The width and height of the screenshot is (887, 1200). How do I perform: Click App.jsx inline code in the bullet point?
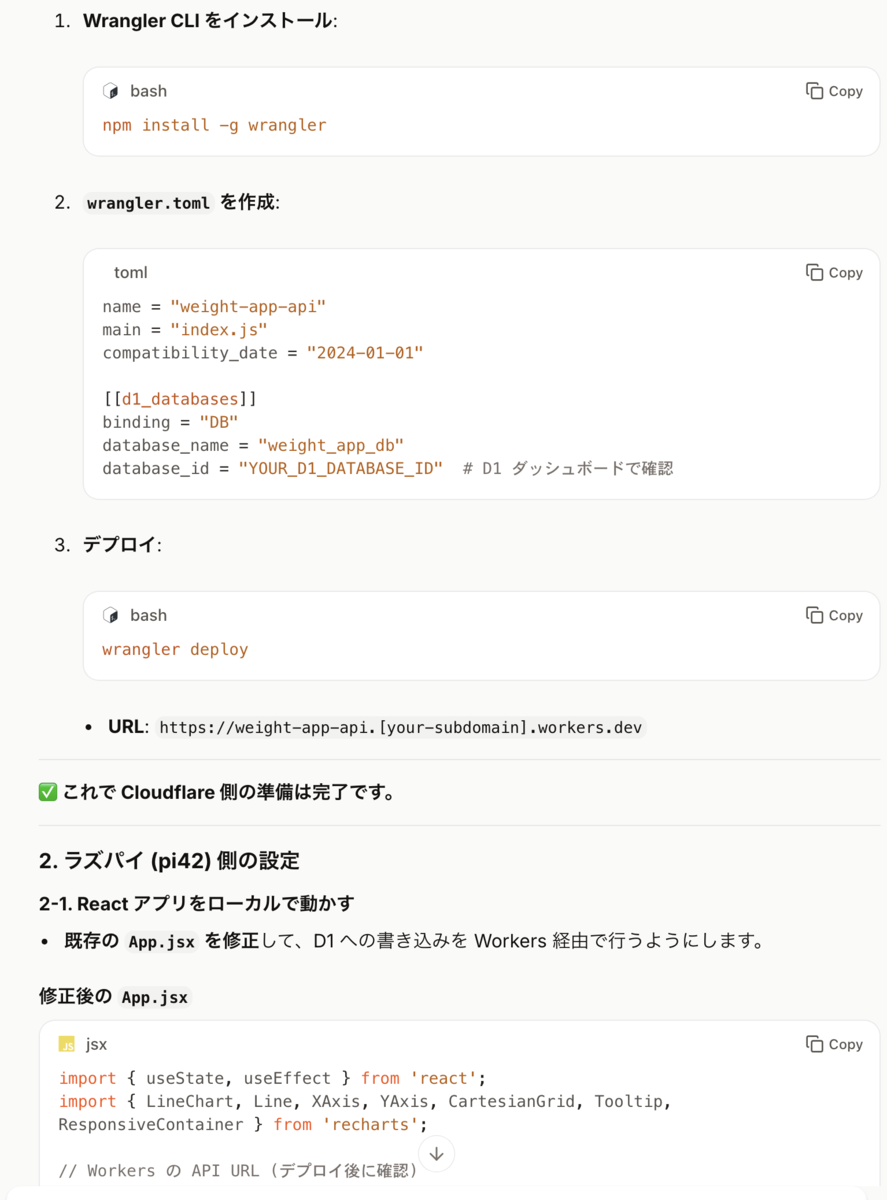point(162,941)
